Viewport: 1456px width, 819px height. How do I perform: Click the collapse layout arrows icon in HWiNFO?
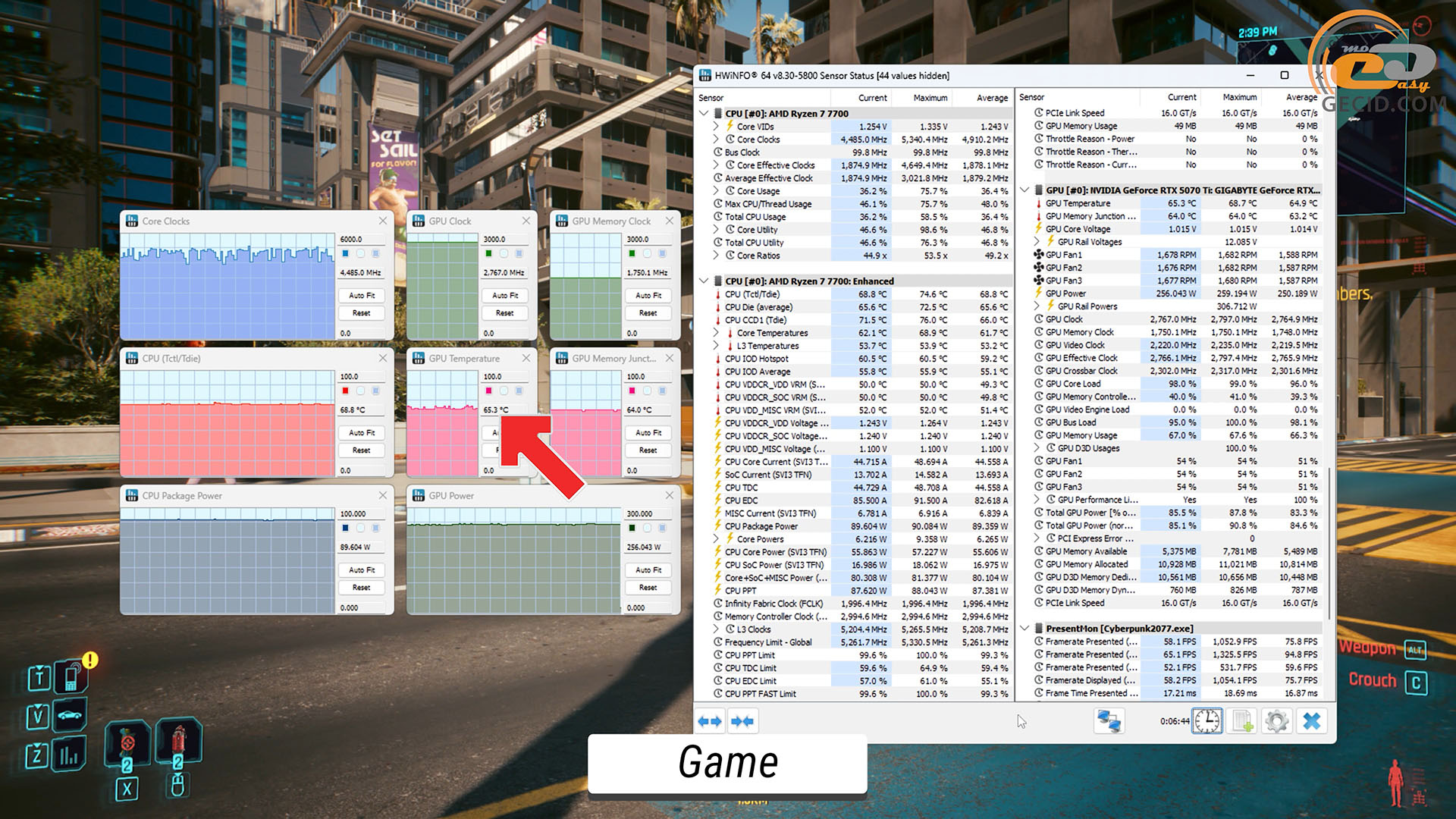coord(742,721)
